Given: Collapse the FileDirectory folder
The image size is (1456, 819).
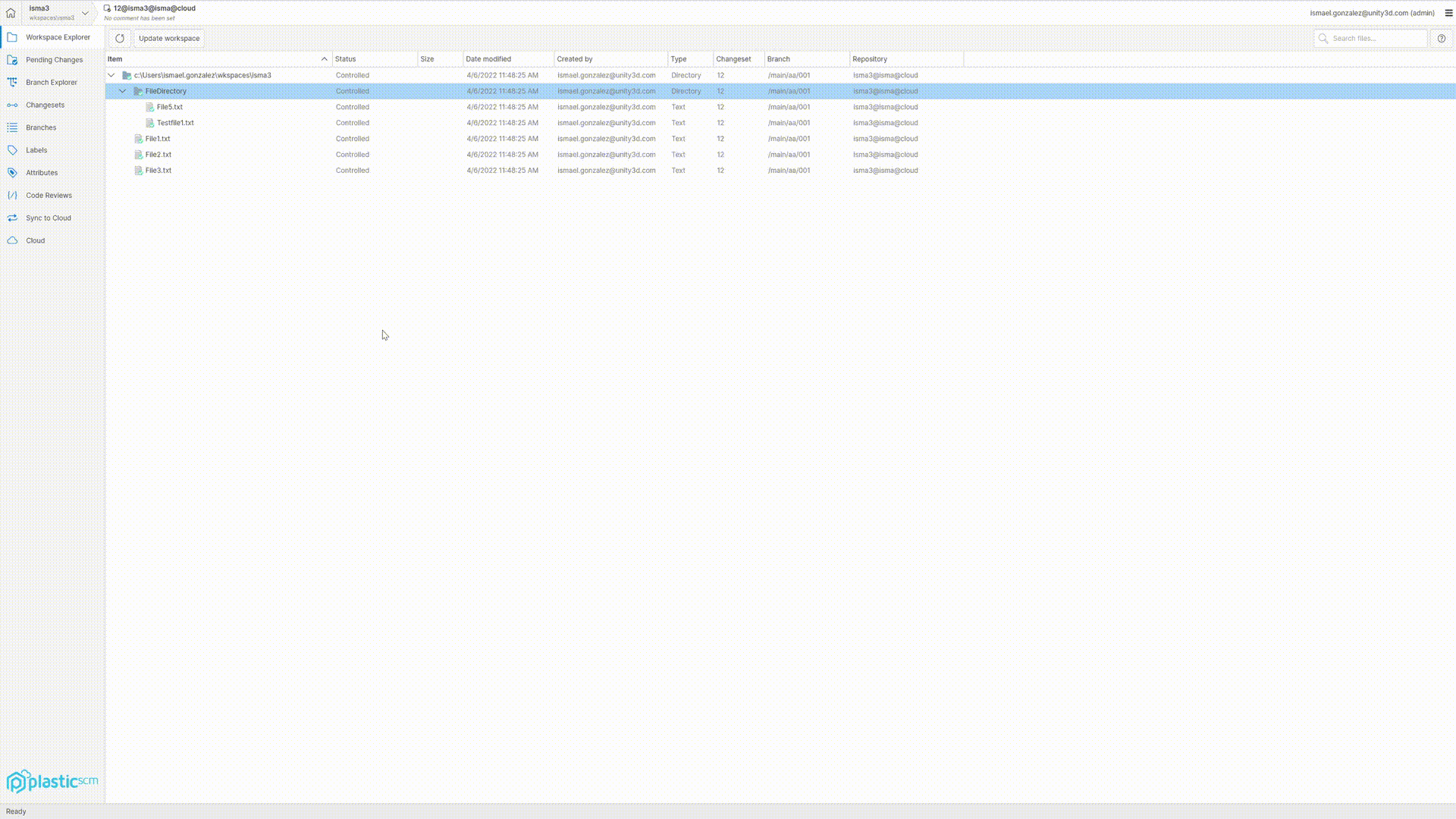Looking at the screenshot, I should tap(123, 91).
